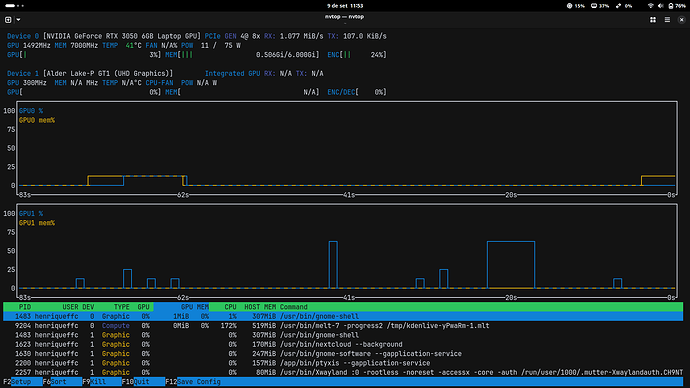
Task: Click the GPU0 mem% graph legend
Action: pos(37,121)
